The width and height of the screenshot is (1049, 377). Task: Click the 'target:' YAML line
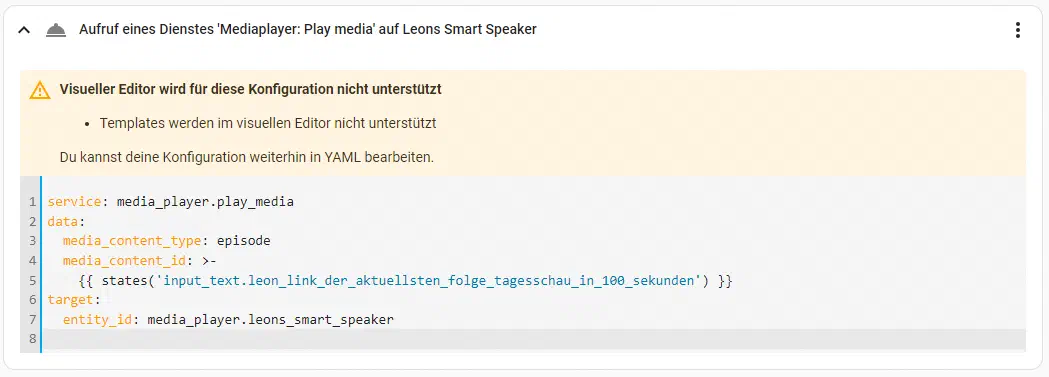74,300
